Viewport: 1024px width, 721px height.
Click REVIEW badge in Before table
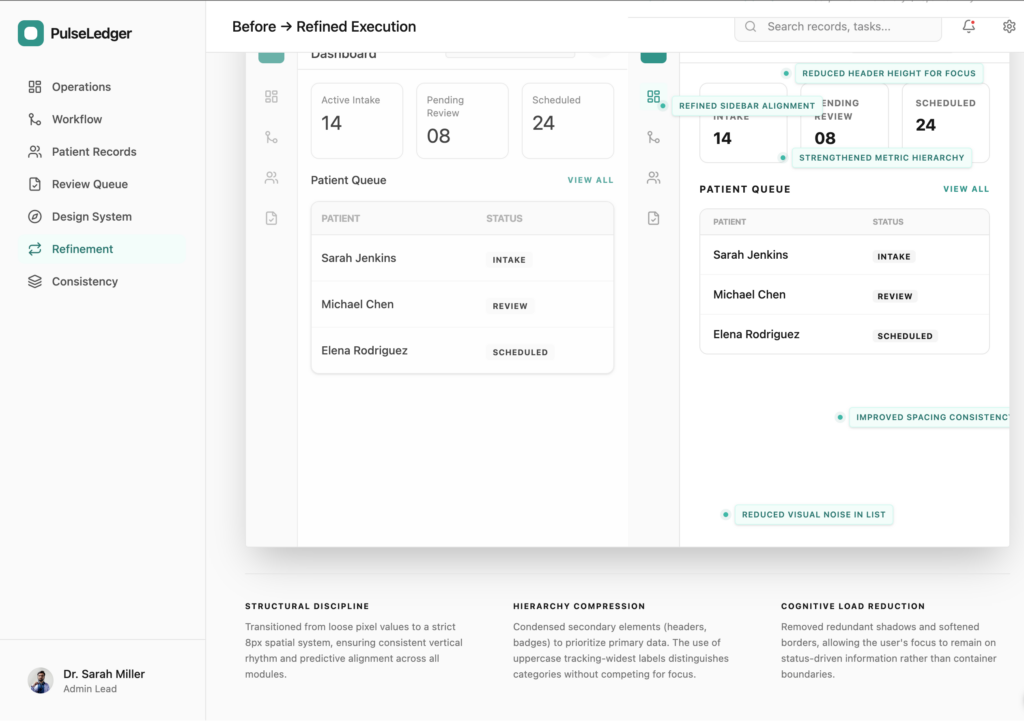click(510, 306)
